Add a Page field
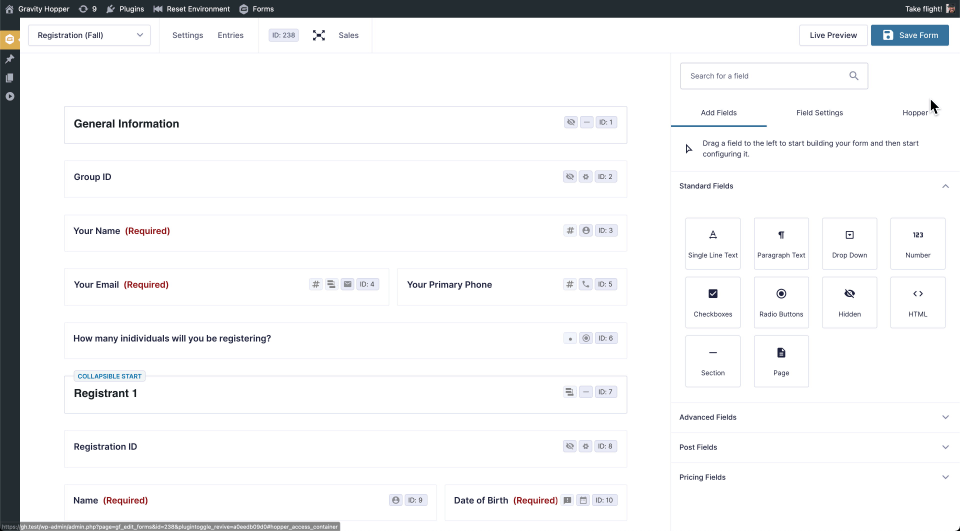The image size is (960, 531). tap(781, 361)
